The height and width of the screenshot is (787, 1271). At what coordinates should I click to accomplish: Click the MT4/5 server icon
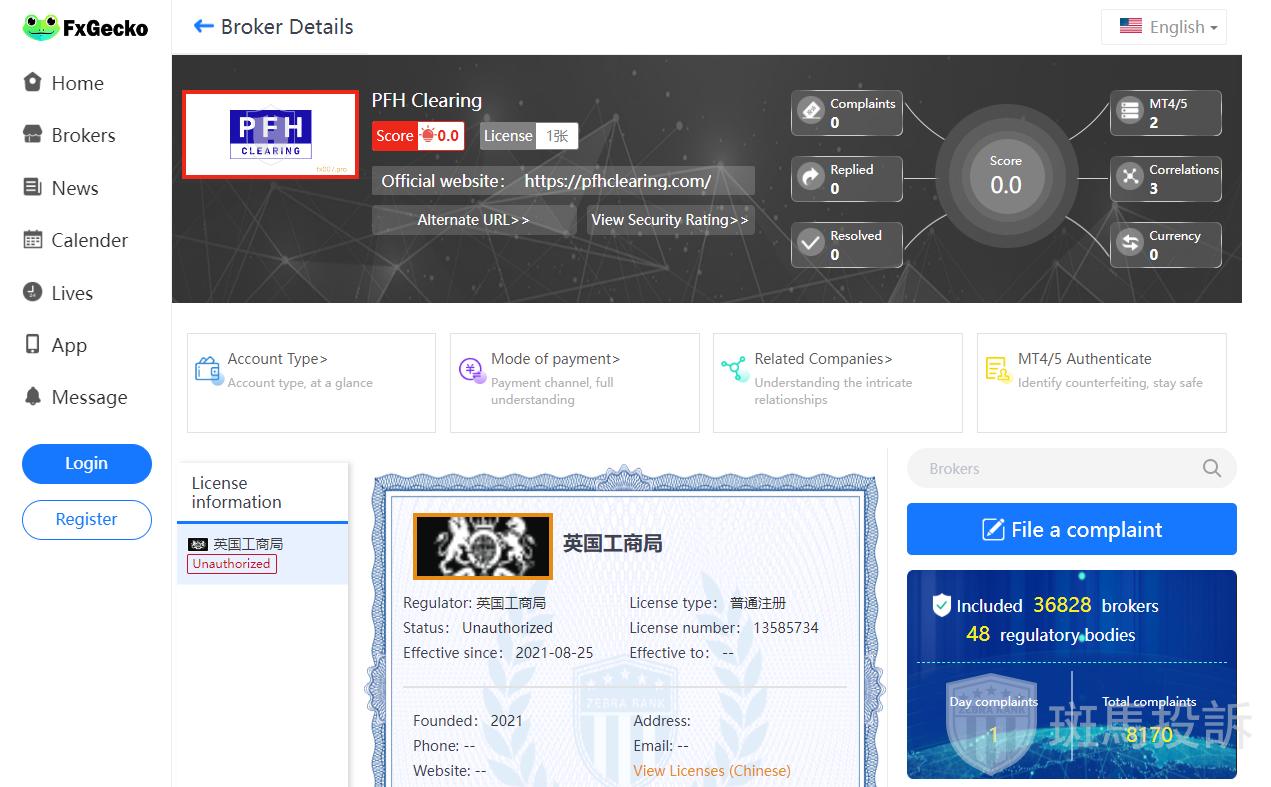[x=1130, y=112]
